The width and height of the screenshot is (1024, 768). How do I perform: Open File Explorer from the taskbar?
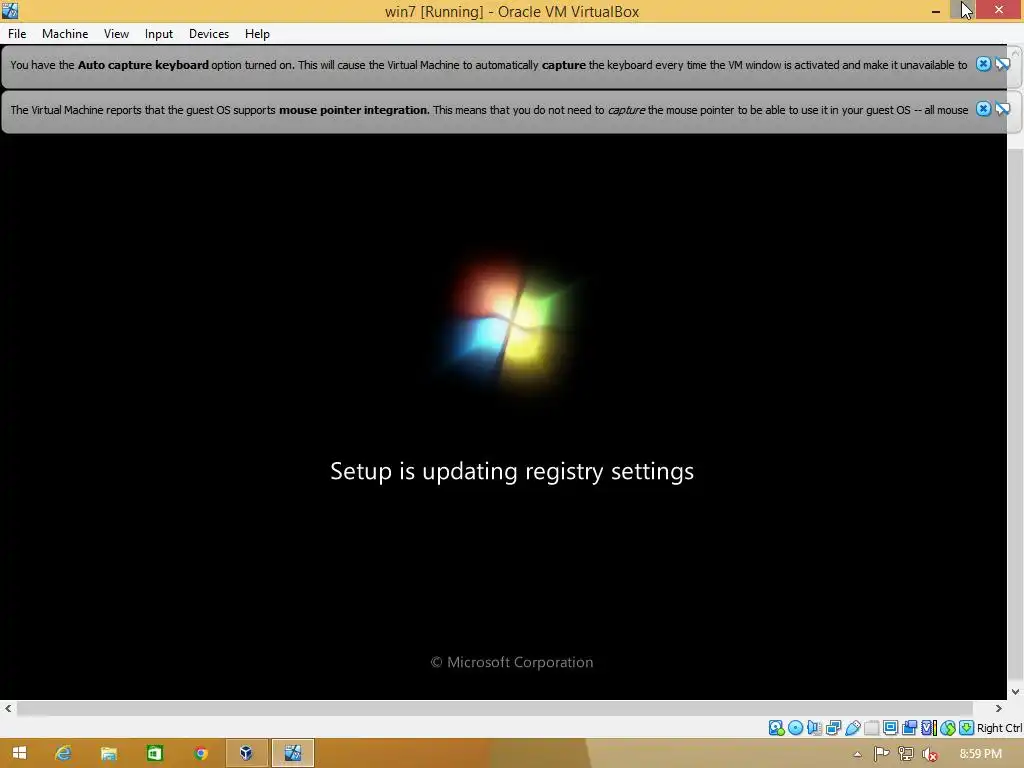point(108,753)
